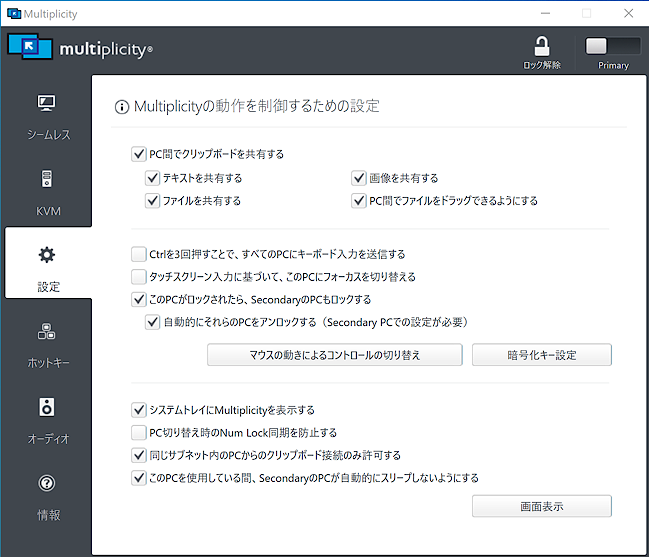Image resolution: width=649 pixels, height=557 pixels.
Task: Switch to the オーディオ tab label
Action: pos(48,439)
